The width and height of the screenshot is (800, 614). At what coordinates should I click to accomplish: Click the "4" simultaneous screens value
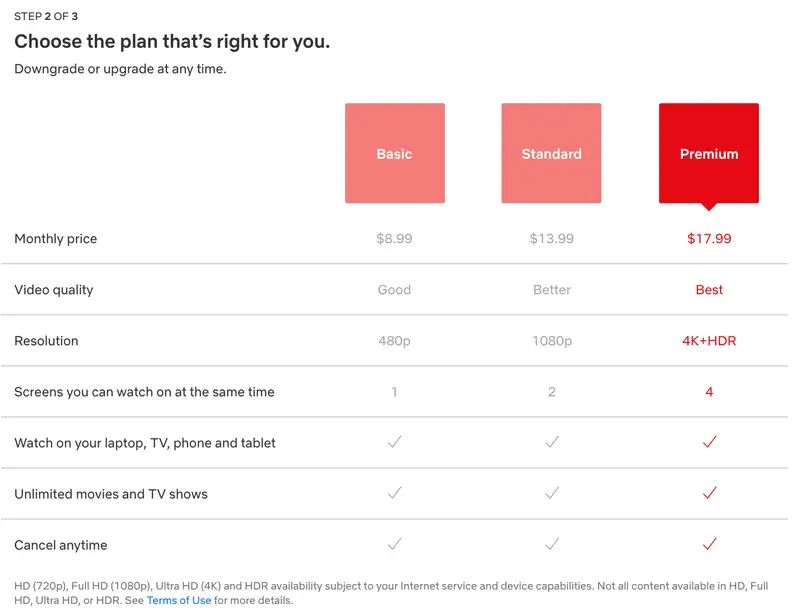pos(709,391)
